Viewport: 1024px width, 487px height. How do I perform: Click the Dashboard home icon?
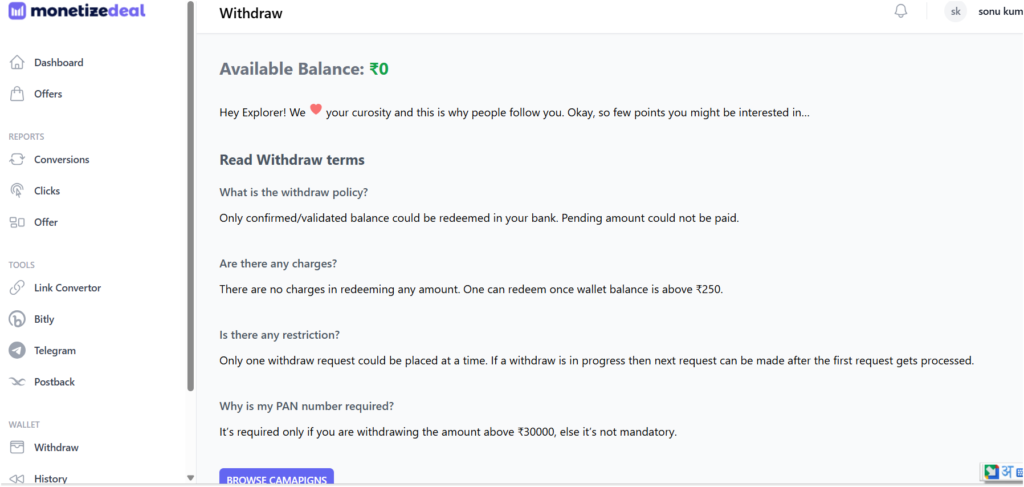17,63
